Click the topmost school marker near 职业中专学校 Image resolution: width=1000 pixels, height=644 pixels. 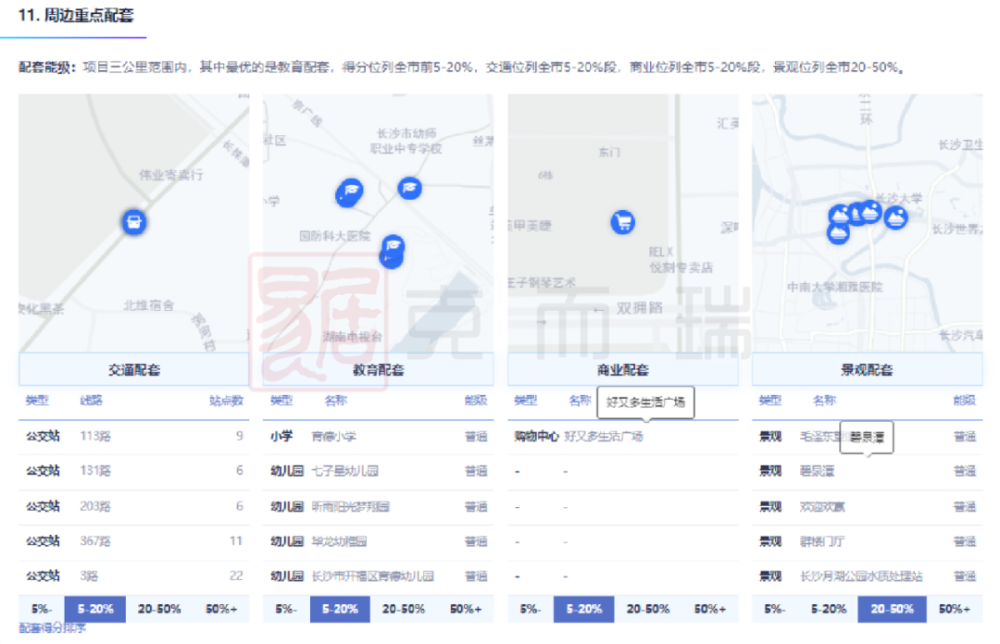410,187
